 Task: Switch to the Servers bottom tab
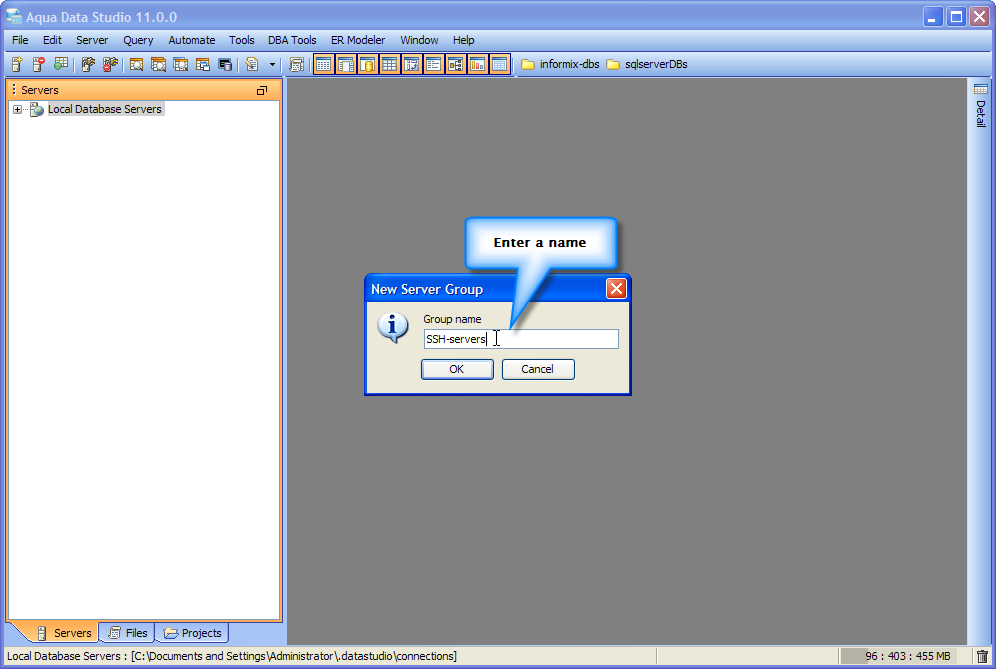pyautogui.click(x=64, y=633)
